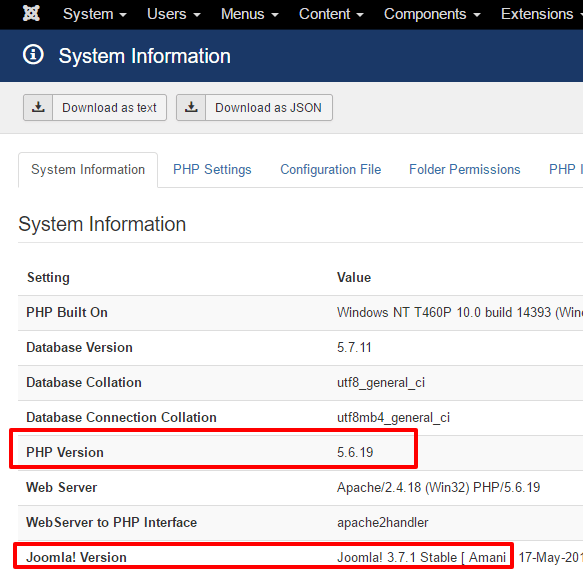Open the Components dropdown menu
583x569 pixels.
[432, 14]
